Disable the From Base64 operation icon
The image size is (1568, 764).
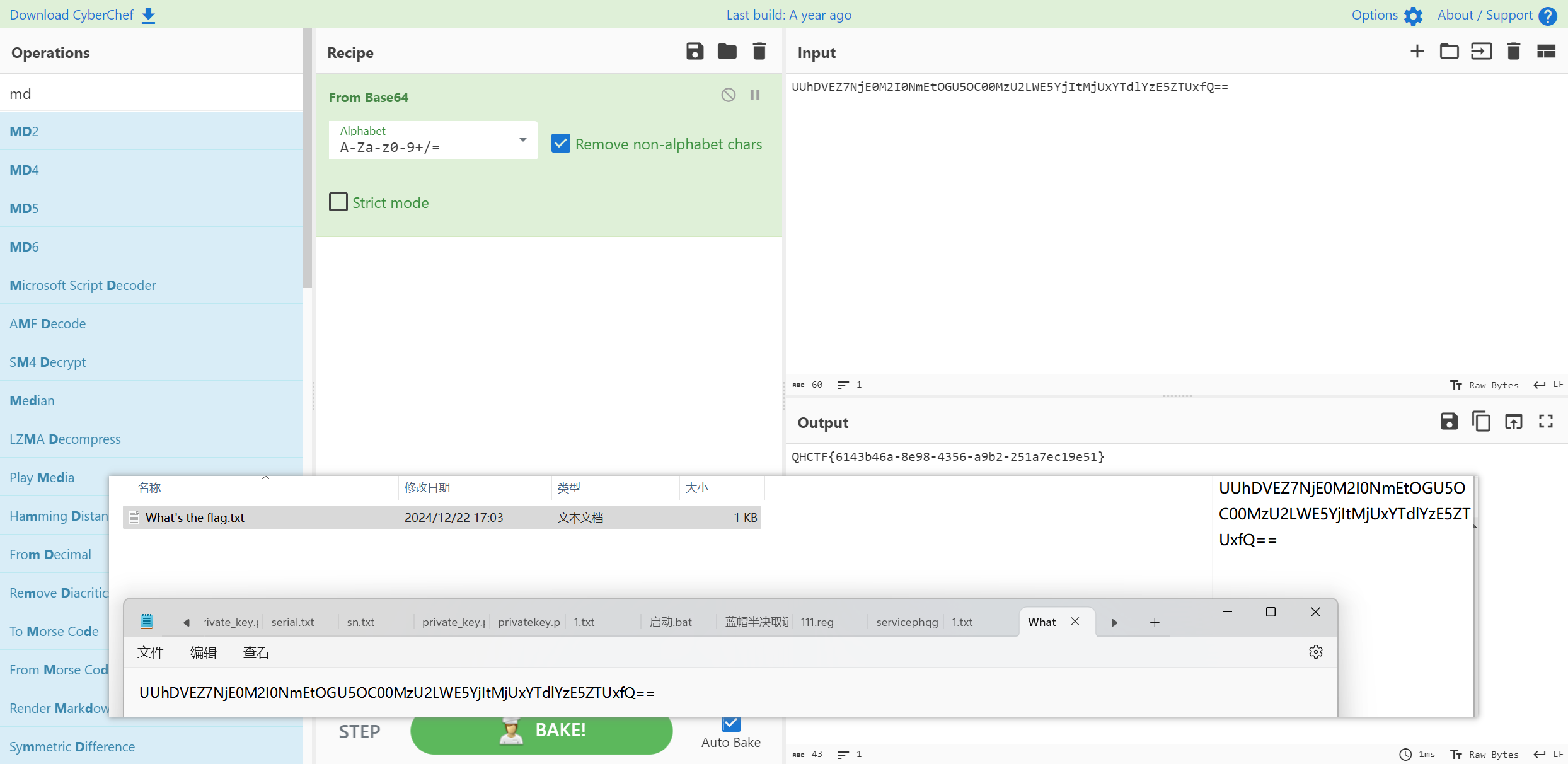(729, 95)
